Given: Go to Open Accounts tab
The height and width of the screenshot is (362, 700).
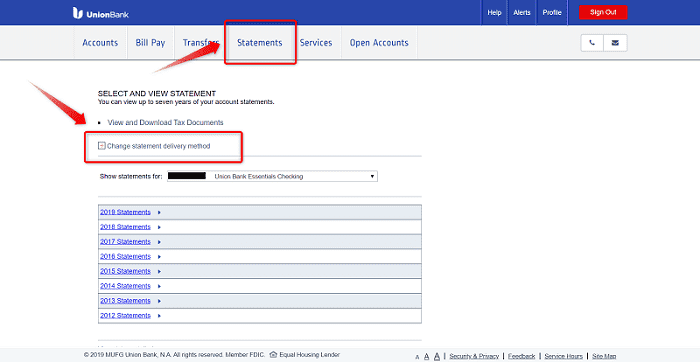Looking at the screenshot, I should click(x=379, y=43).
